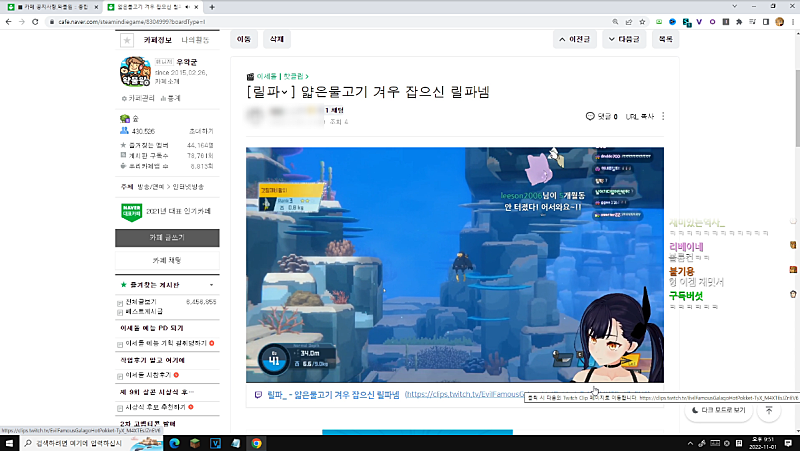This screenshot has height=451, width=800.
Task: Click the Windows taskbar search box
Action: pyautogui.click(x=80, y=442)
